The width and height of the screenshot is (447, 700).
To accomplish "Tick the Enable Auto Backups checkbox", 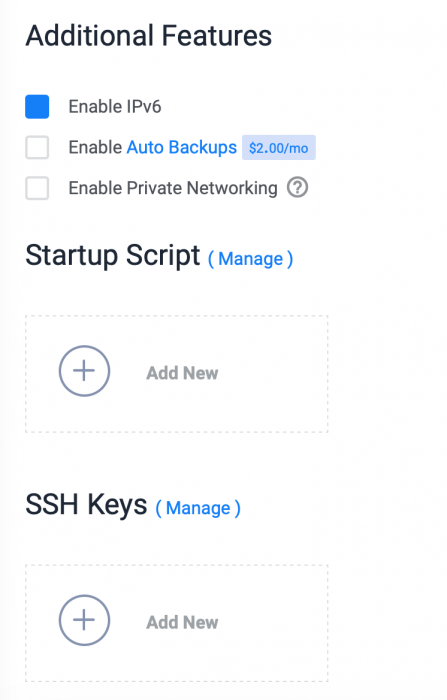I will pyautogui.click(x=37, y=147).
